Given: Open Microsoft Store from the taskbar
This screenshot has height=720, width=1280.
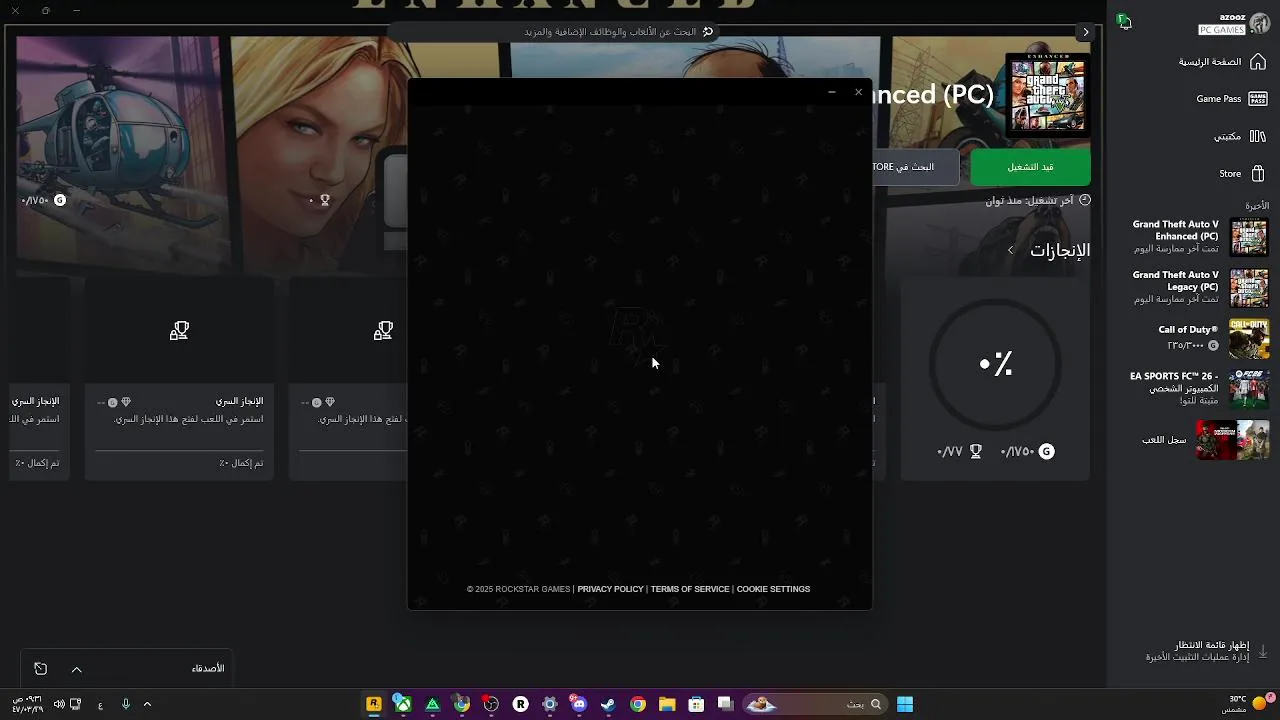Looking at the screenshot, I should 696,704.
